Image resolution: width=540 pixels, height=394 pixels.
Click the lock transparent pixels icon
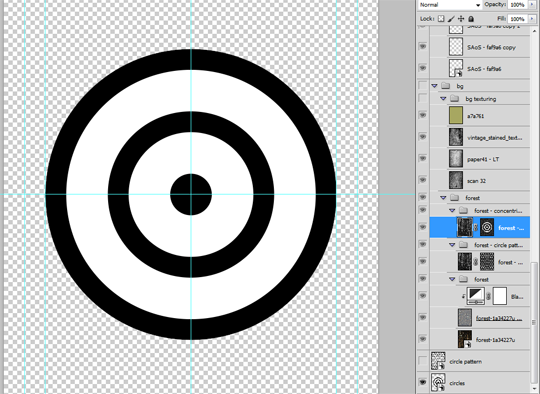click(x=441, y=19)
